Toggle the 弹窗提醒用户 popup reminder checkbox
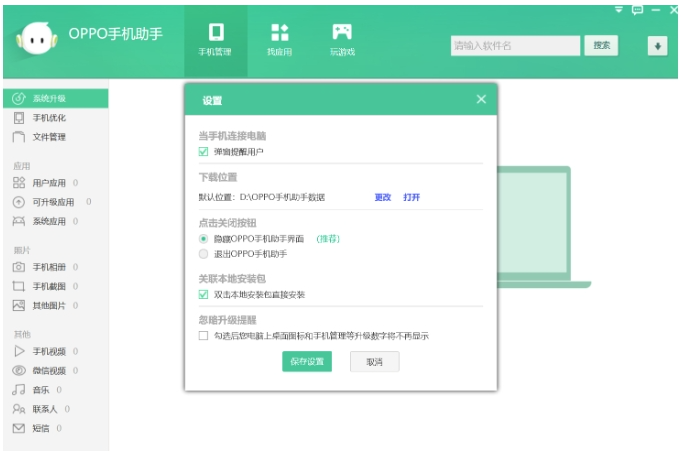The width and height of the screenshot is (681, 454). [204, 152]
